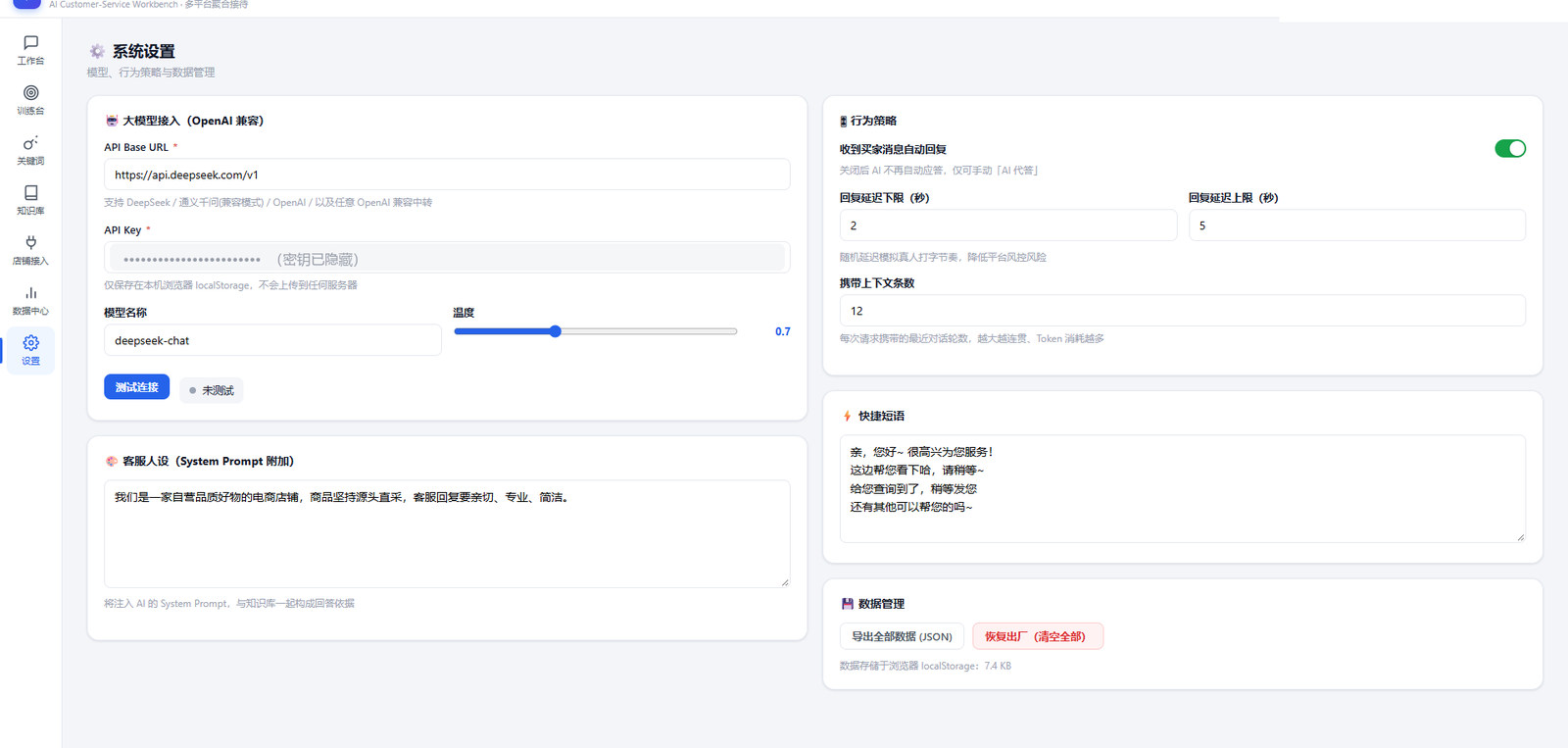Click the resize grip of 快捷短语 textarea
This screenshot has width=1568, height=748.
(1520, 537)
